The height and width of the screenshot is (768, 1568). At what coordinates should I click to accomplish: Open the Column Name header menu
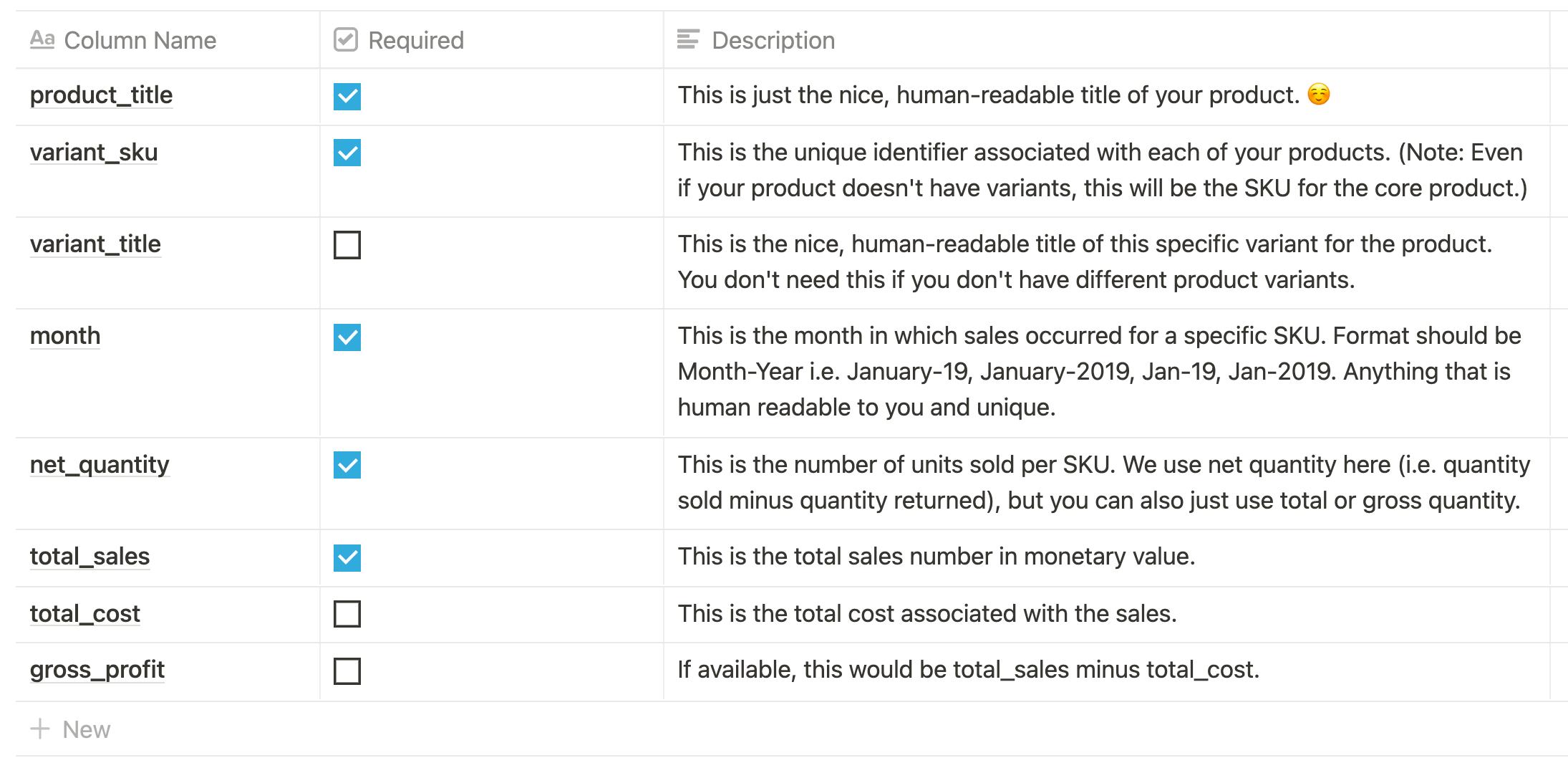(168, 40)
